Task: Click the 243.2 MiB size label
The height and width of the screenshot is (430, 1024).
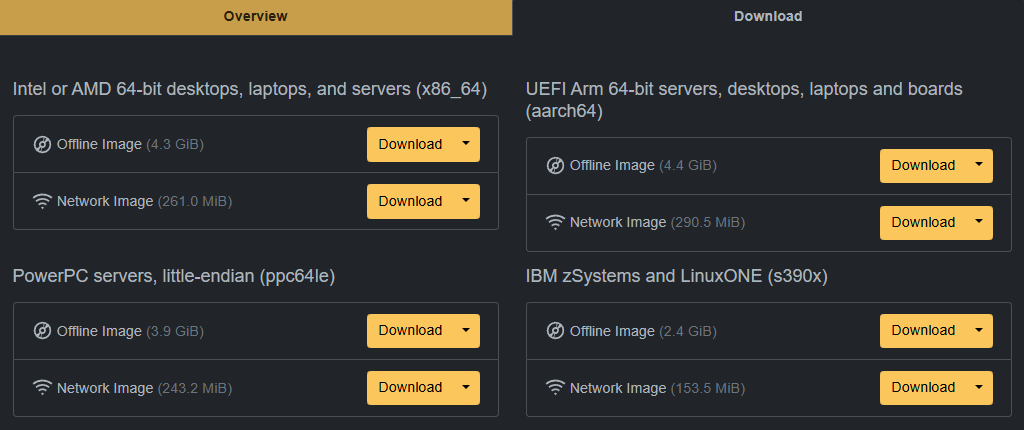Action: [x=195, y=388]
